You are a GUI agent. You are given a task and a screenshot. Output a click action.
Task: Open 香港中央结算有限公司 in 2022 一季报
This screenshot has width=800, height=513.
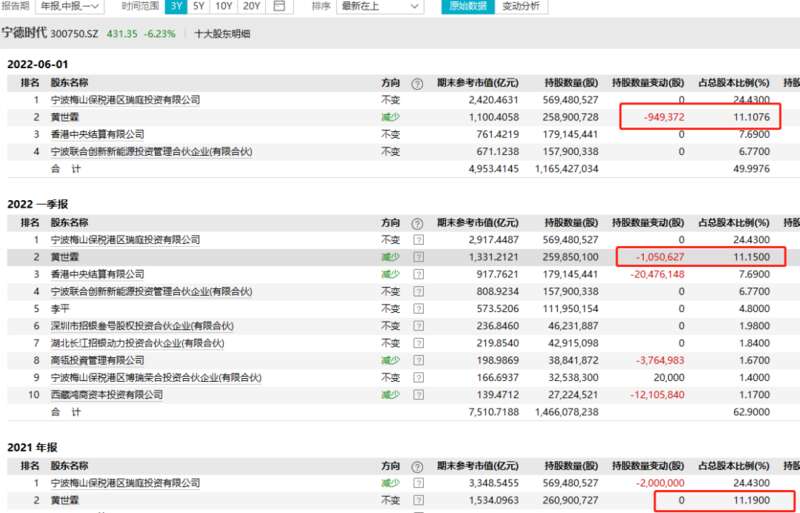pyautogui.click(x=97, y=275)
